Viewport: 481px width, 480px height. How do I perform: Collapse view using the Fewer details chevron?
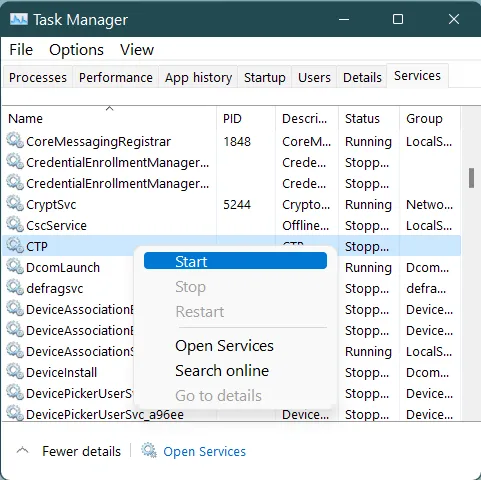coord(23,451)
